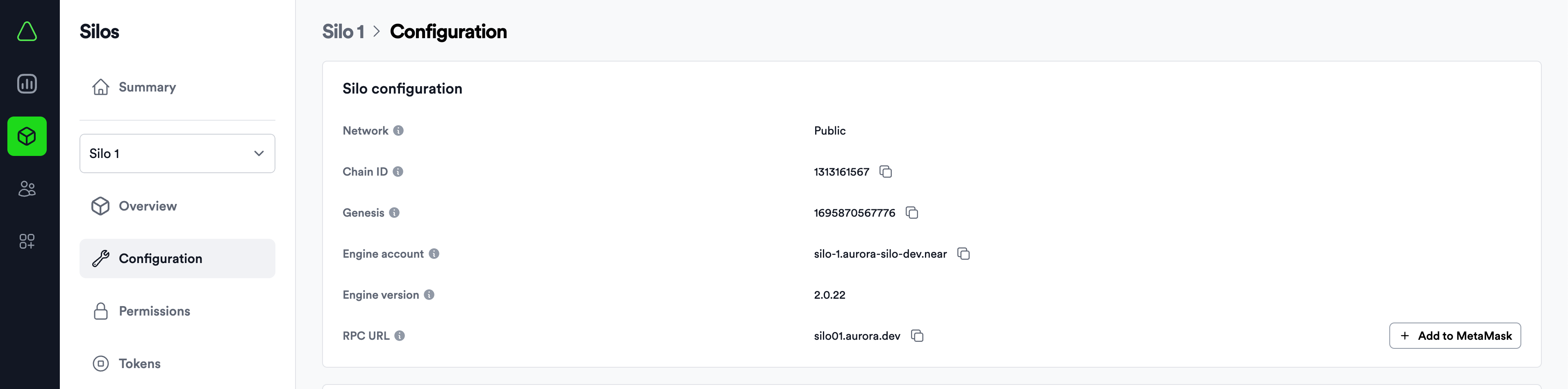
Task: Click the Engine version info tooltip
Action: click(429, 295)
